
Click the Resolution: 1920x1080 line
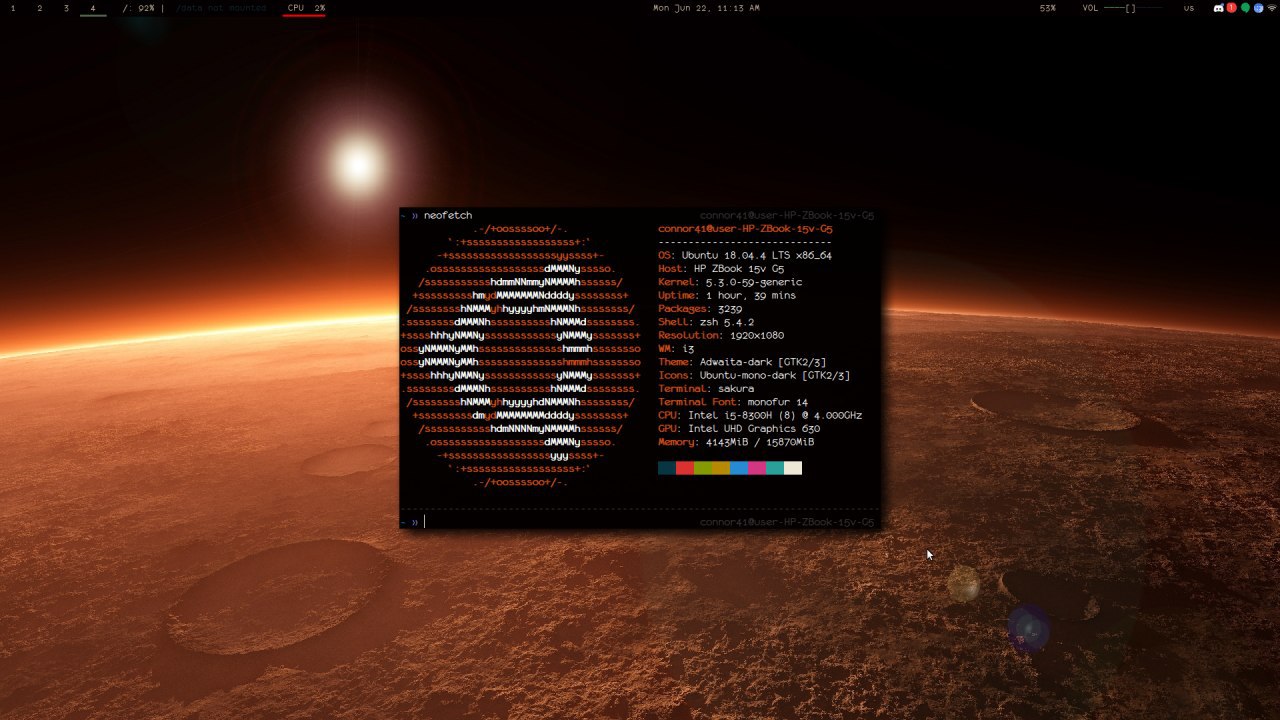[721, 335]
